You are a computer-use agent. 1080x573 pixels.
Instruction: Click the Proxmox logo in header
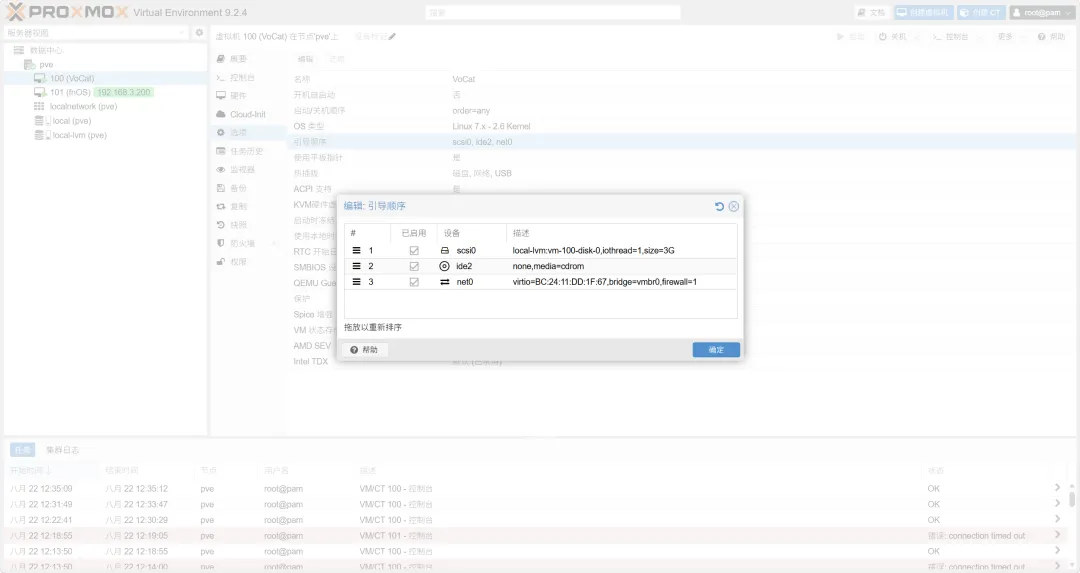(67, 12)
